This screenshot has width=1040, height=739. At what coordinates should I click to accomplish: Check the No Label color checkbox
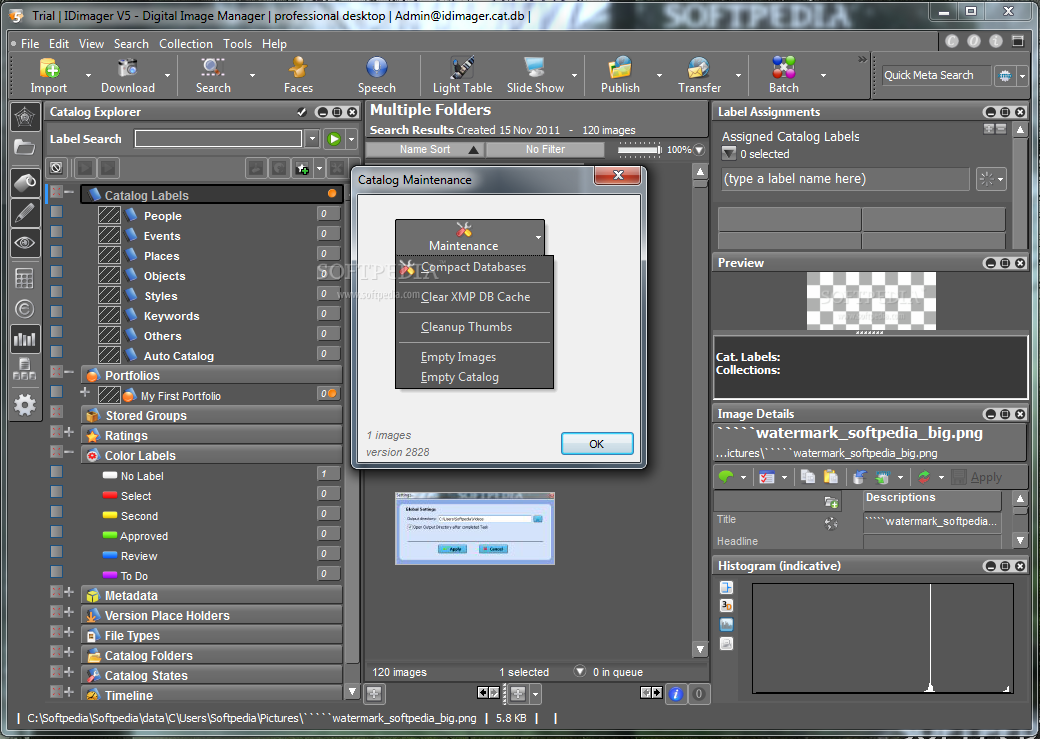coord(57,472)
